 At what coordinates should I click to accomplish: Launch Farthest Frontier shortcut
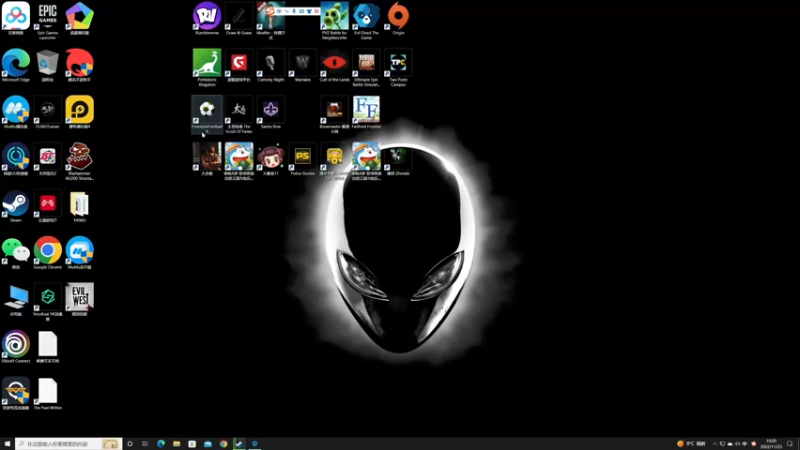click(x=366, y=112)
